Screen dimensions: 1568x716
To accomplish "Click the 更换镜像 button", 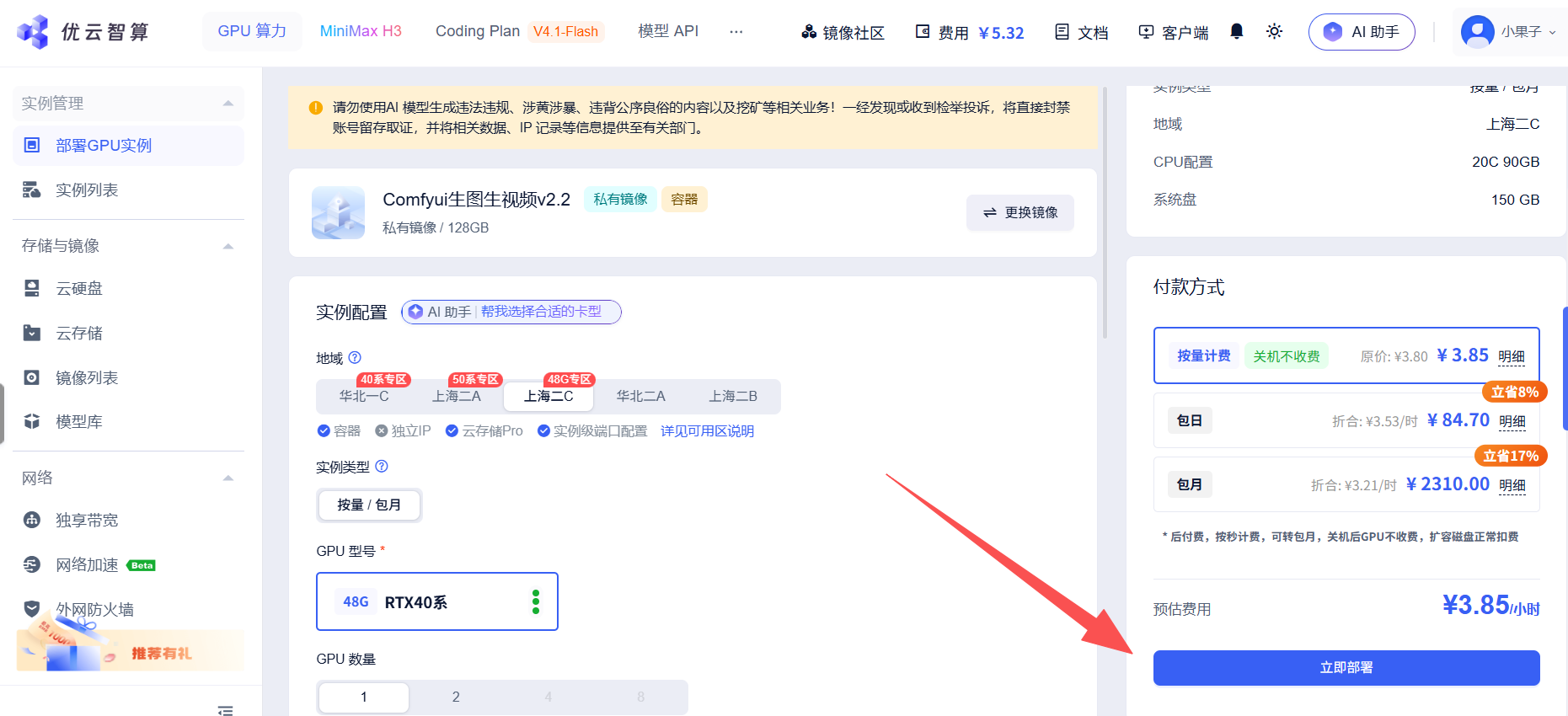I will [x=1020, y=212].
